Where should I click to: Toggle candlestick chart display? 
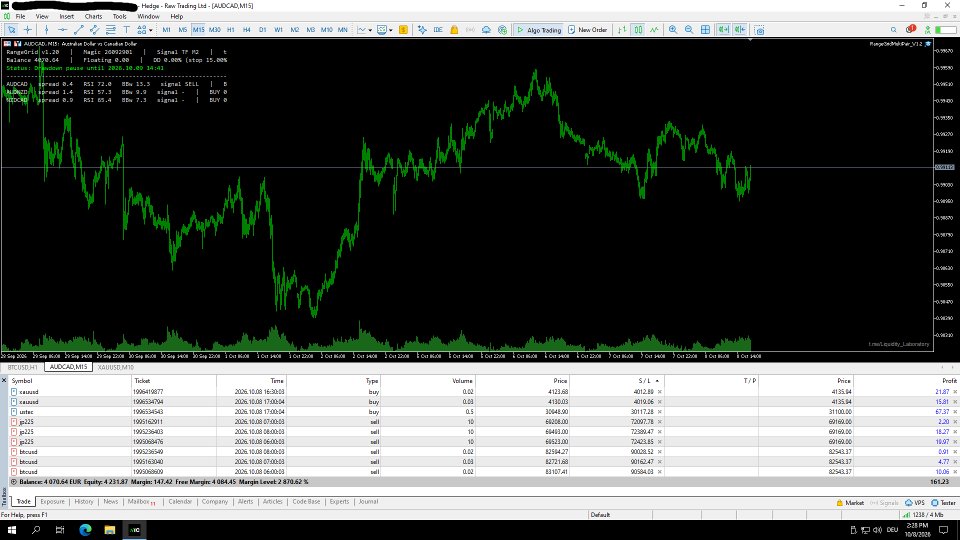click(638, 29)
